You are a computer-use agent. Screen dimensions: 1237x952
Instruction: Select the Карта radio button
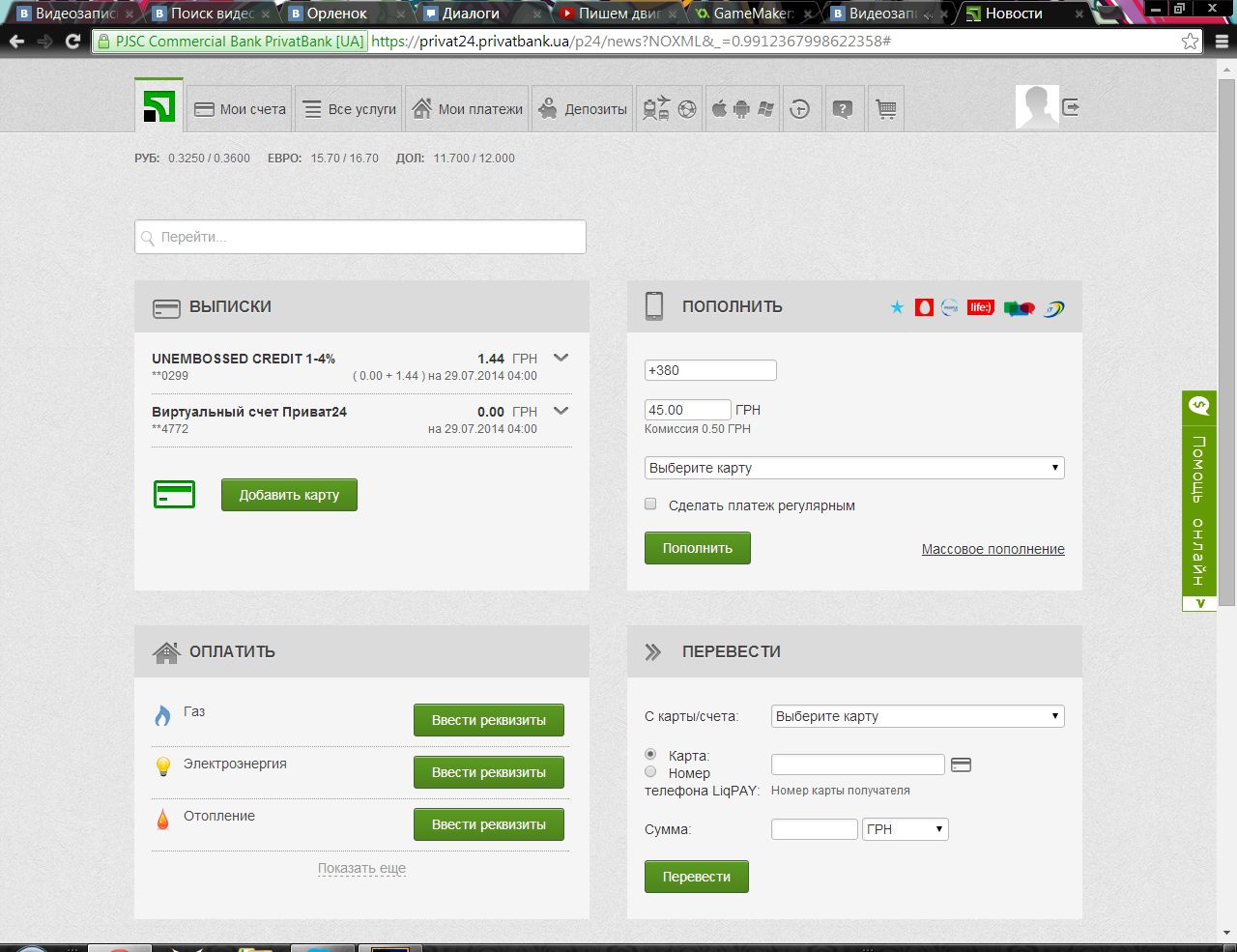(650, 754)
